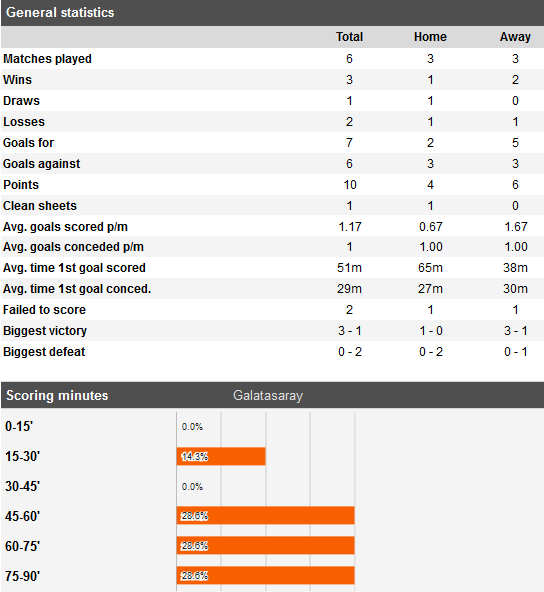Click the Points row label
This screenshot has width=544, height=592.
coord(21,185)
